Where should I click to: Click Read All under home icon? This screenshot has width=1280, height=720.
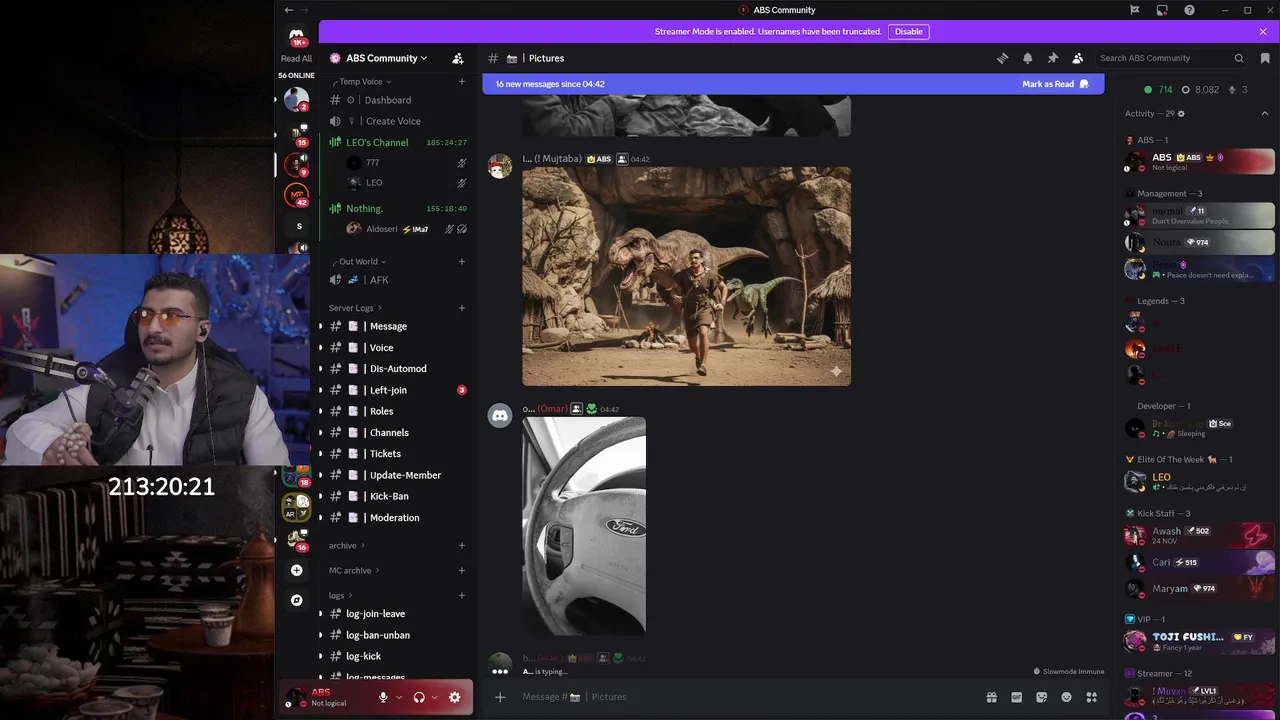click(296, 58)
